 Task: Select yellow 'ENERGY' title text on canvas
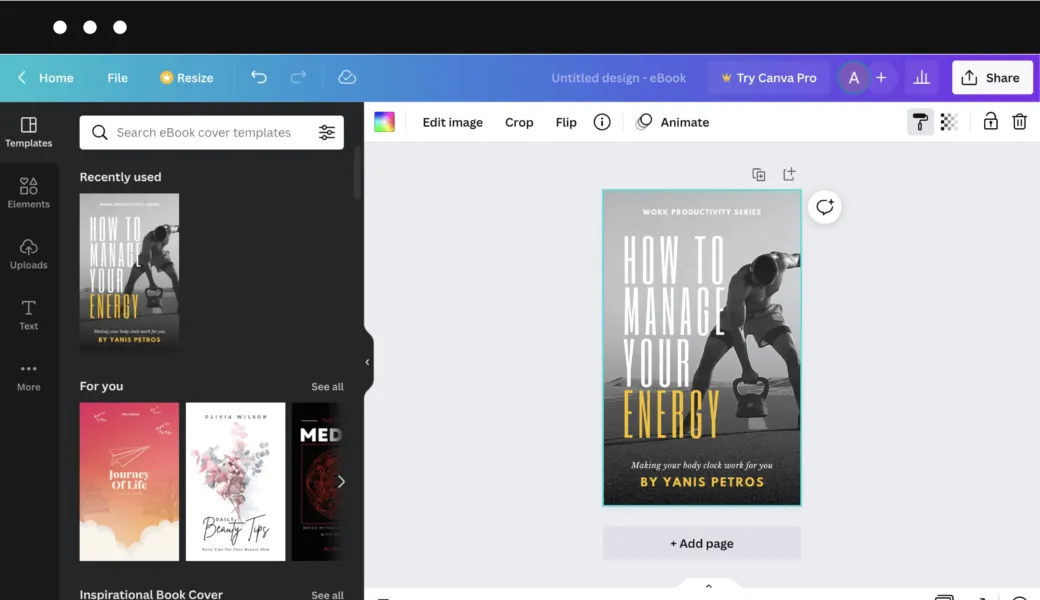point(671,415)
